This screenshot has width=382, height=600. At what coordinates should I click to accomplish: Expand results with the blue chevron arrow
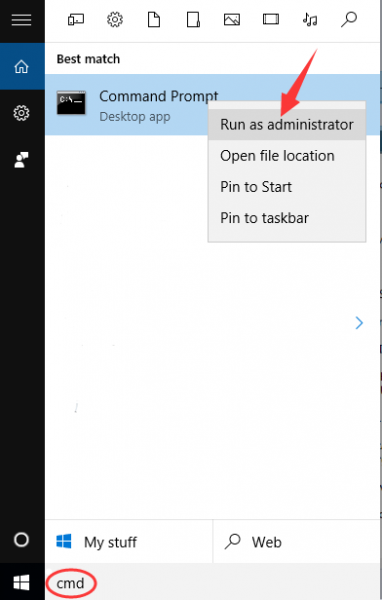[x=359, y=323]
